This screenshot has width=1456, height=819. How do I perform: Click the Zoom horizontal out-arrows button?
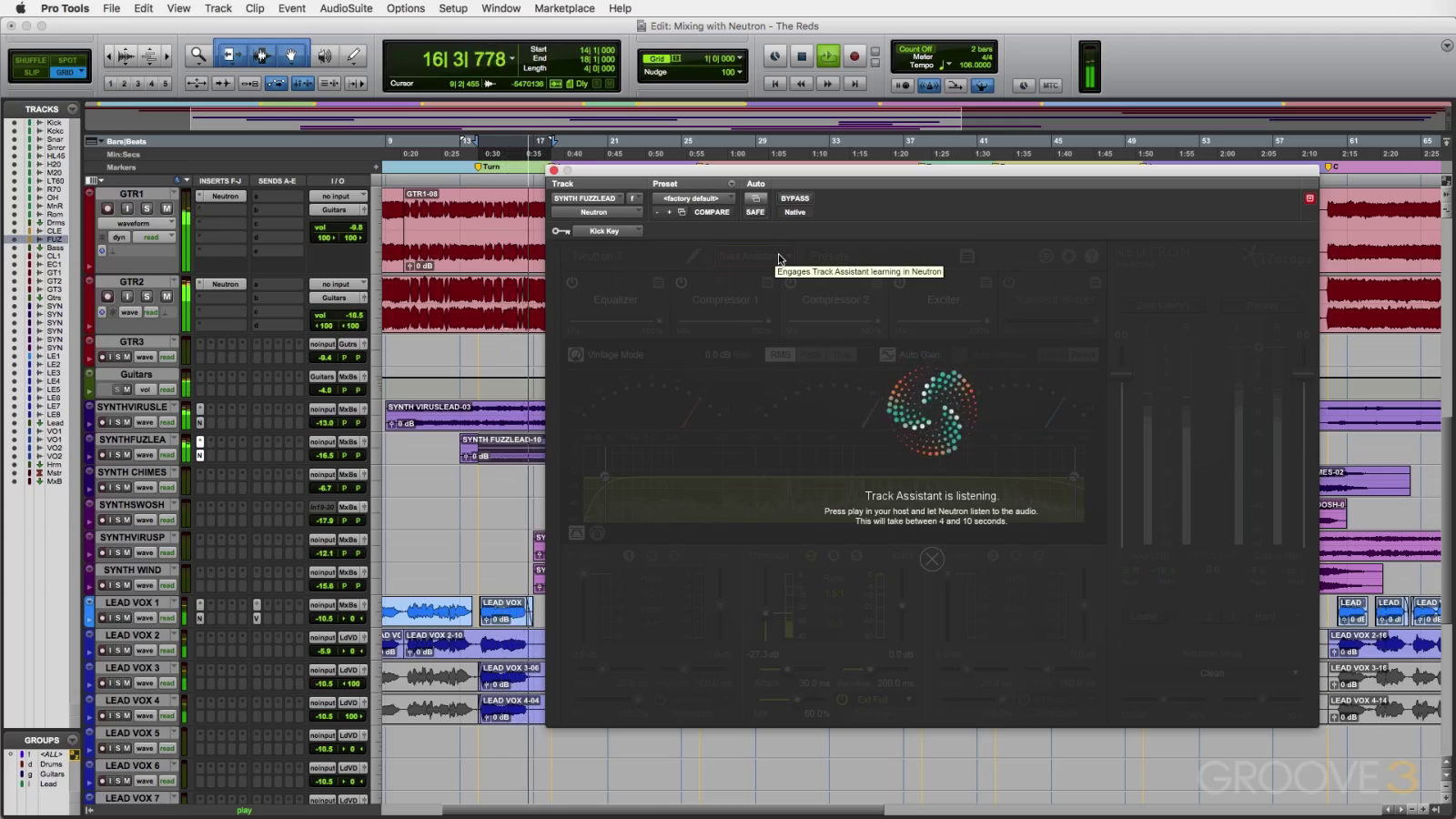pos(197,84)
